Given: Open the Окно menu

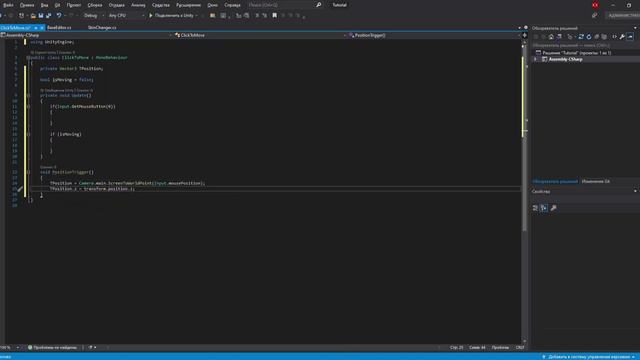Looking at the screenshot, I should click(x=212, y=5).
